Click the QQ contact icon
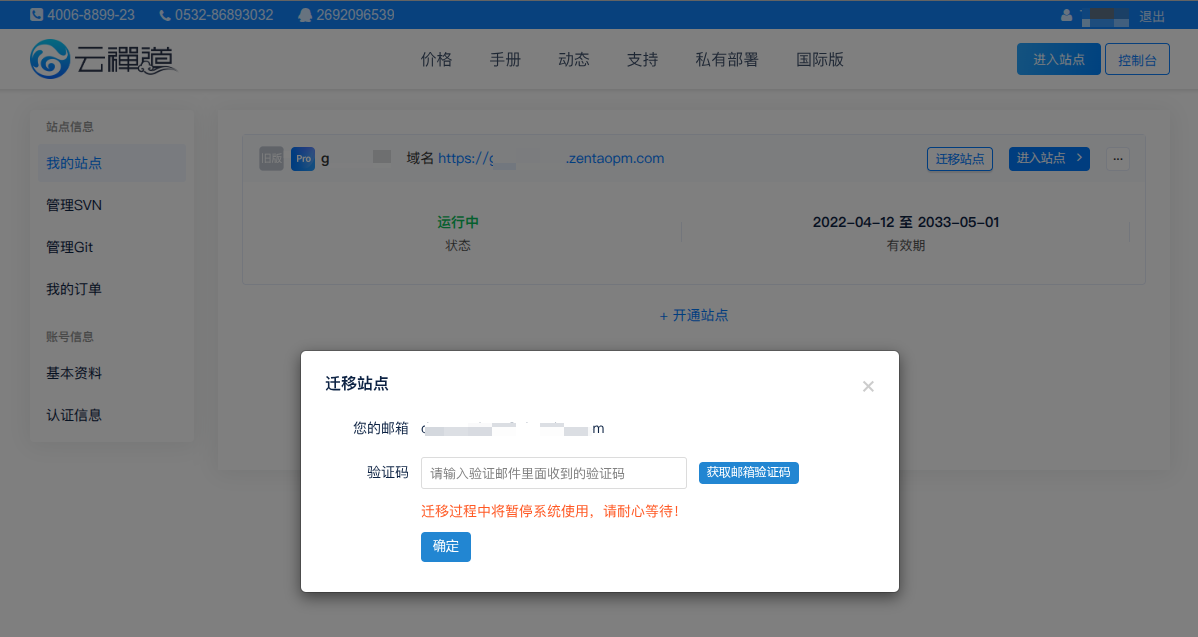The width and height of the screenshot is (1198, 637). tap(305, 15)
